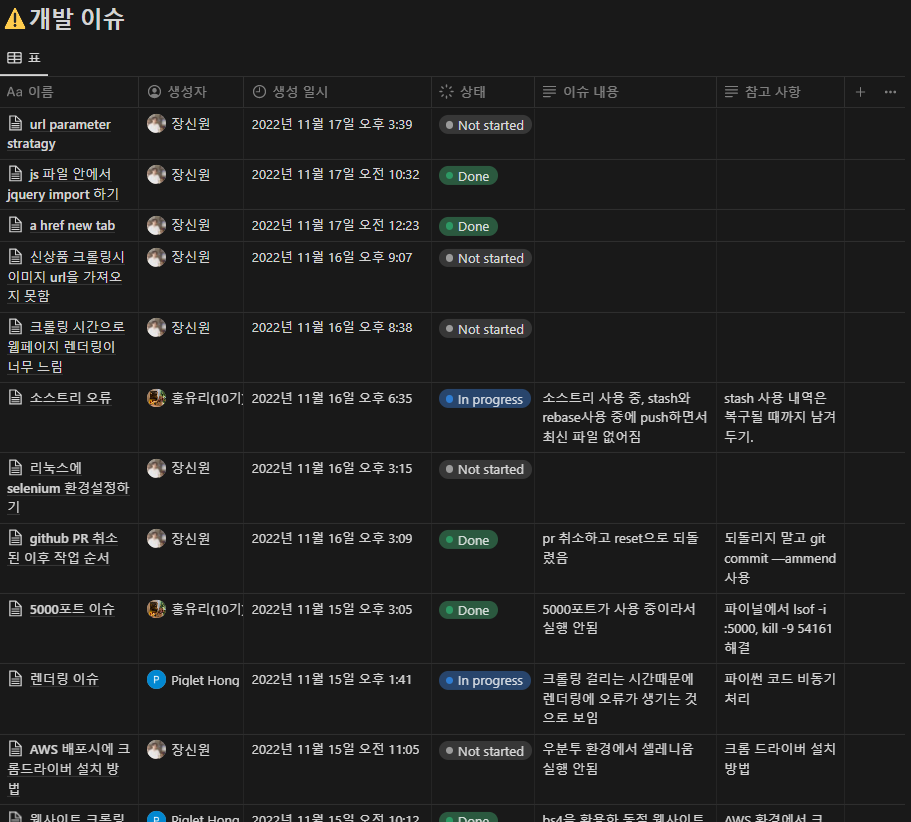Change Done status of 5000포트 이슈
The image size is (911, 822).
pyautogui.click(x=468, y=611)
